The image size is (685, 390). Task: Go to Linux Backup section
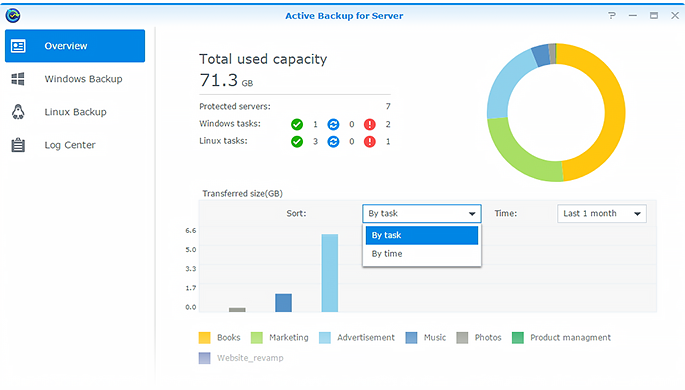[75, 112]
